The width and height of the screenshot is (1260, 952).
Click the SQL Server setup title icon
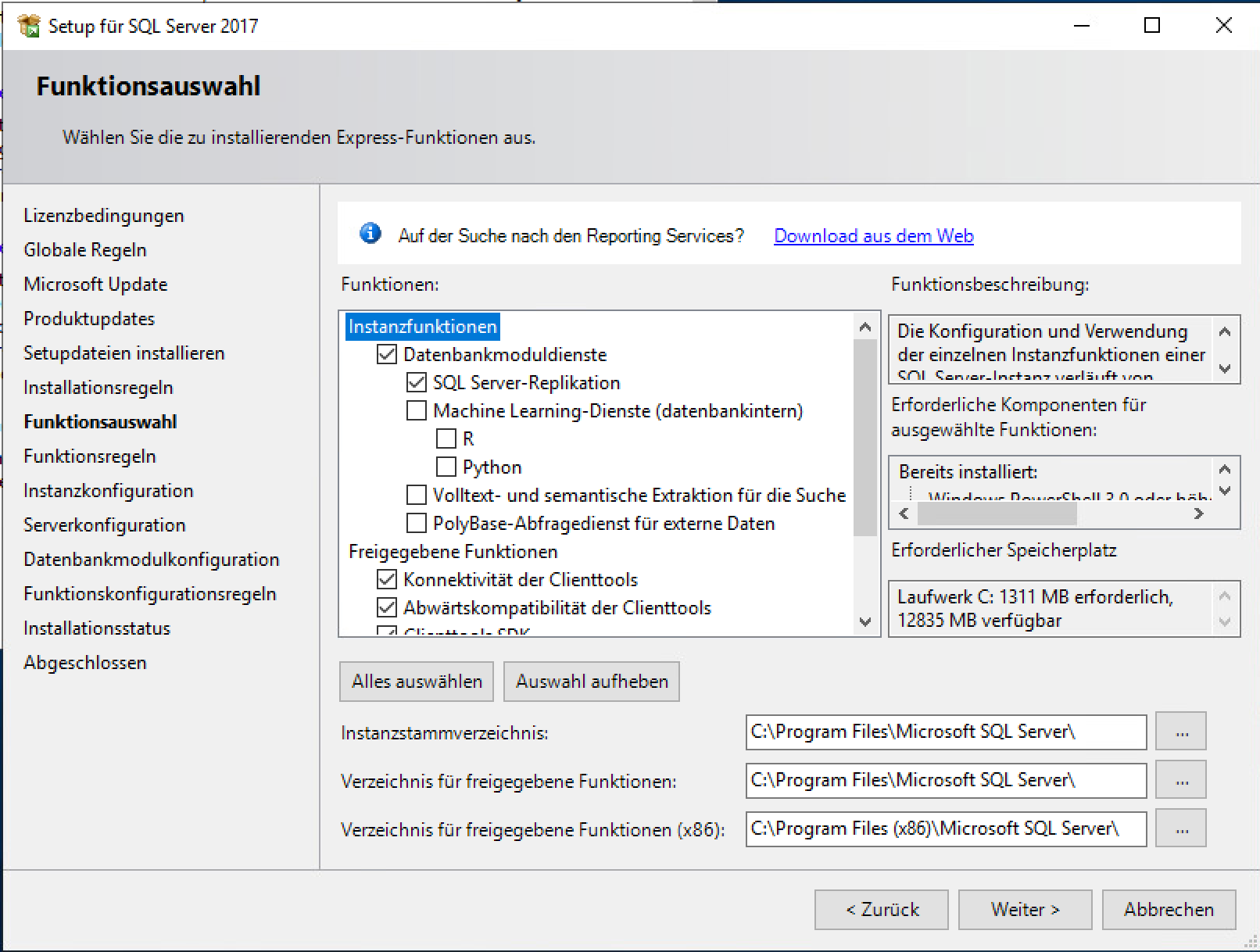coord(29,26)
